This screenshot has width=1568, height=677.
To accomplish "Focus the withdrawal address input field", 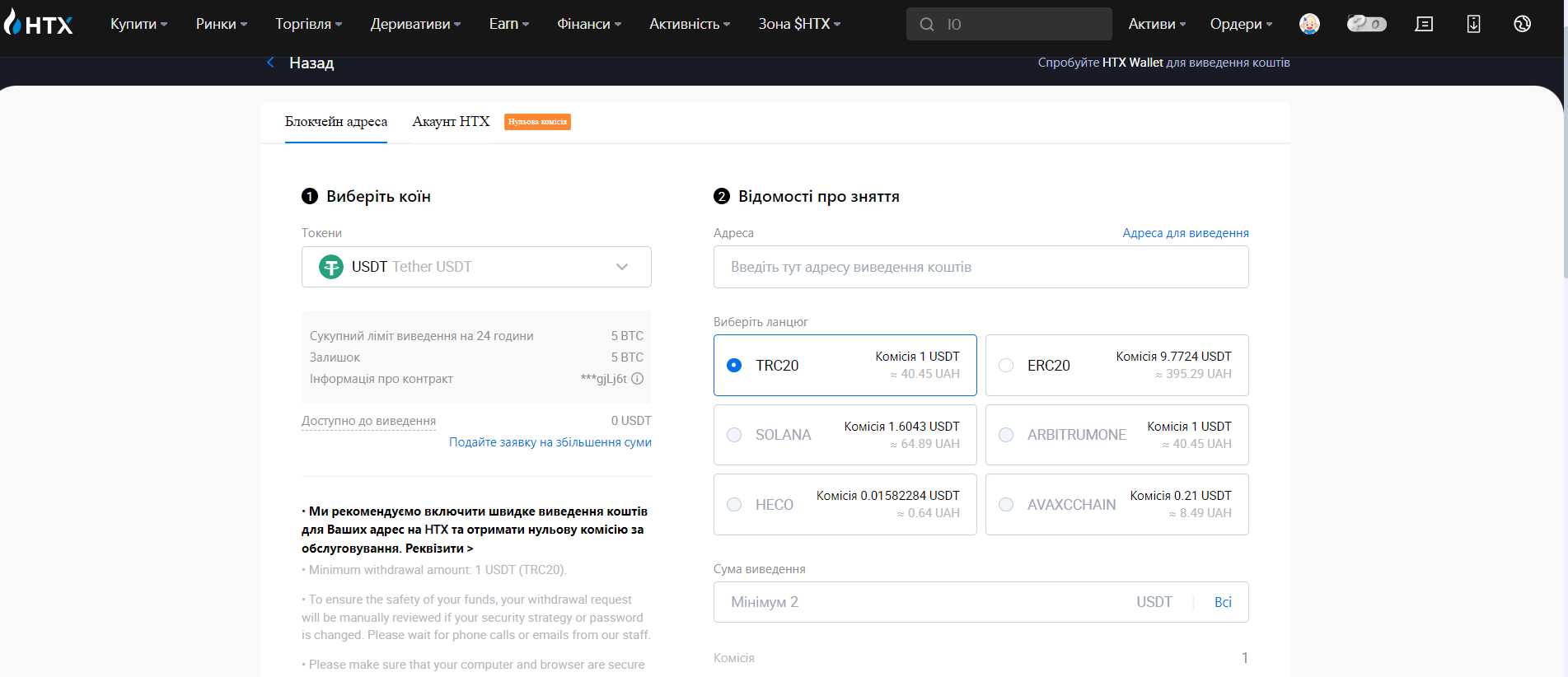I will [981, 267].
